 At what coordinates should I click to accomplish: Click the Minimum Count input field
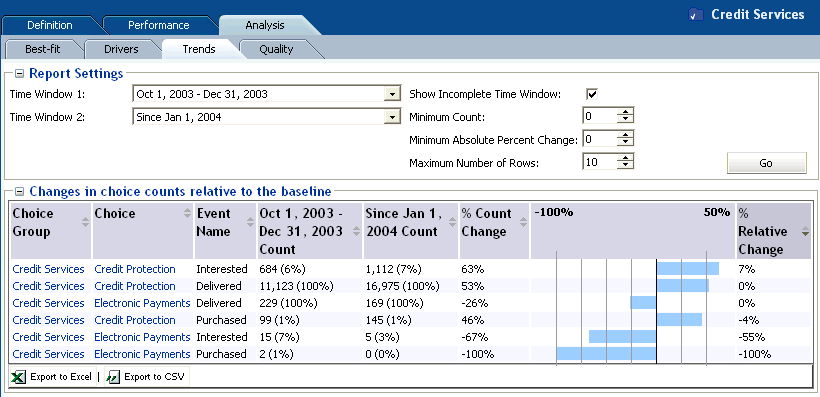point(599,116)
